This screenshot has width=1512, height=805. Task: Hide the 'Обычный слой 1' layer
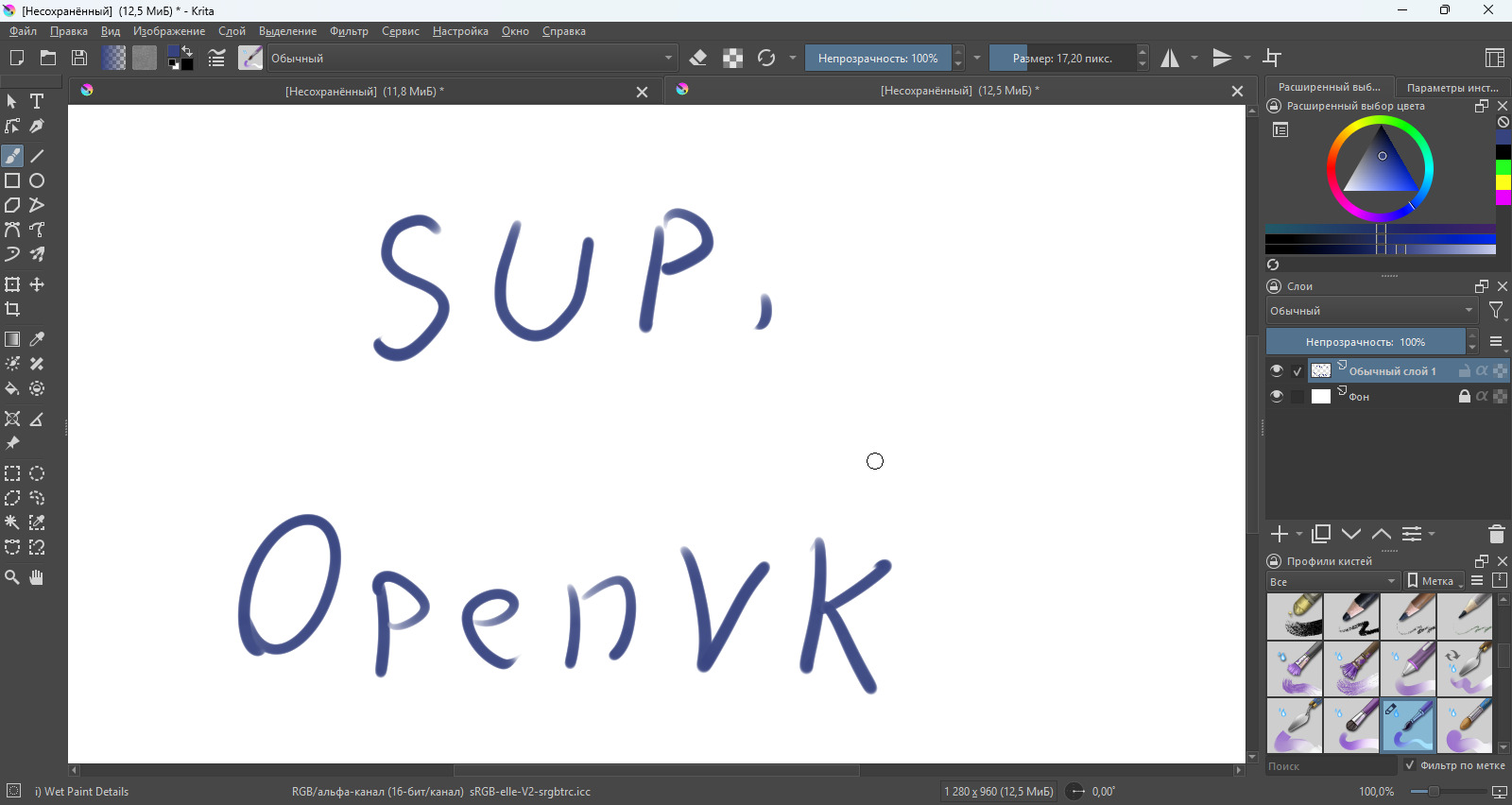click(1277, 370)
